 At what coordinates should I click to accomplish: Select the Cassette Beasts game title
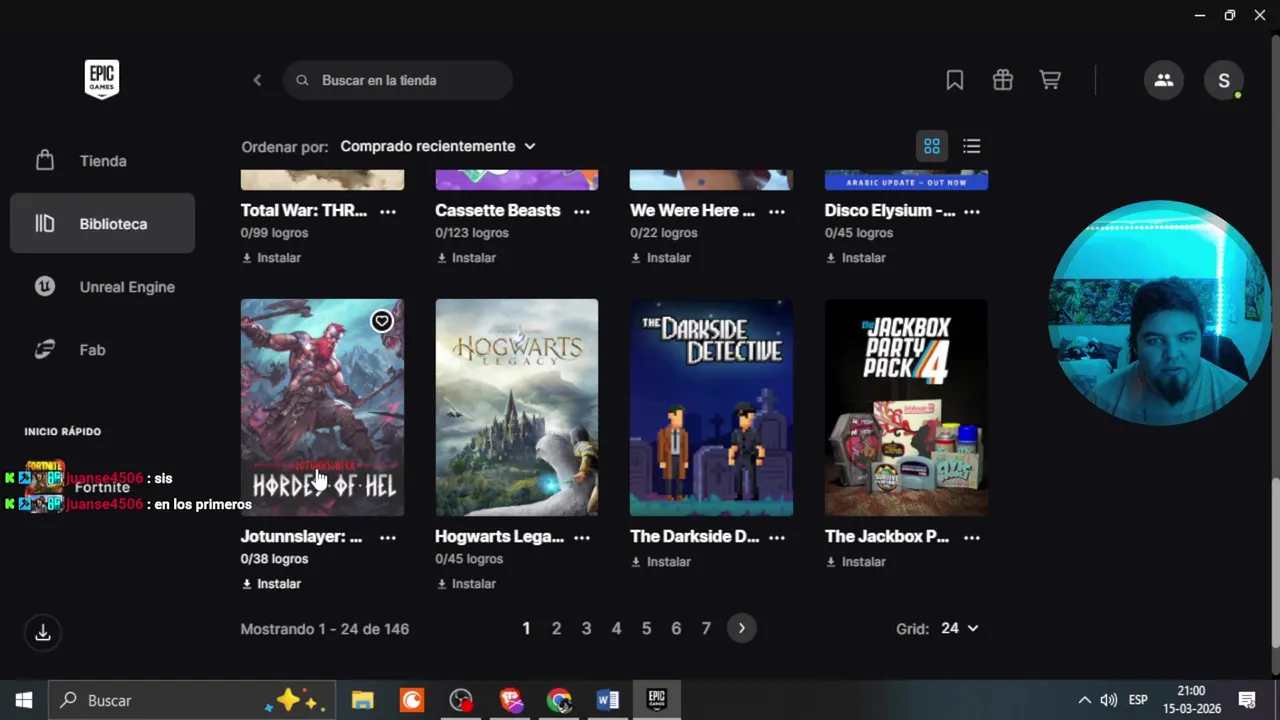click(x=498, y=211)
